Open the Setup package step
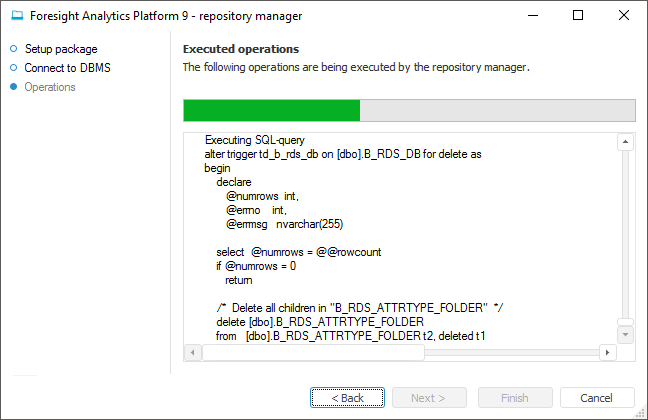The height and width of the screenshot is (420, 648). [61, 48]
